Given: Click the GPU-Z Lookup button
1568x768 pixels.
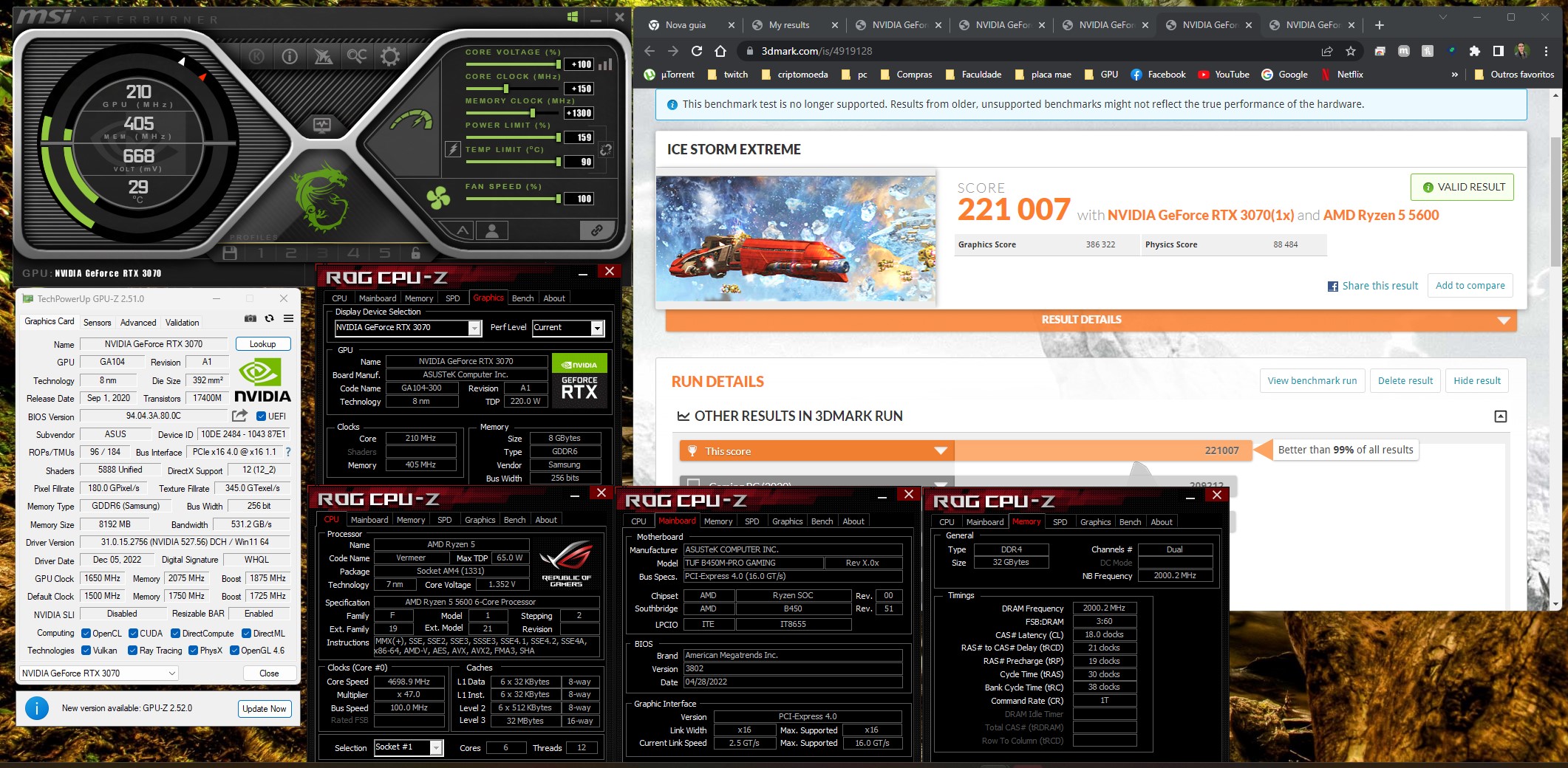Looking at the screenshot, I should [263, 344].
